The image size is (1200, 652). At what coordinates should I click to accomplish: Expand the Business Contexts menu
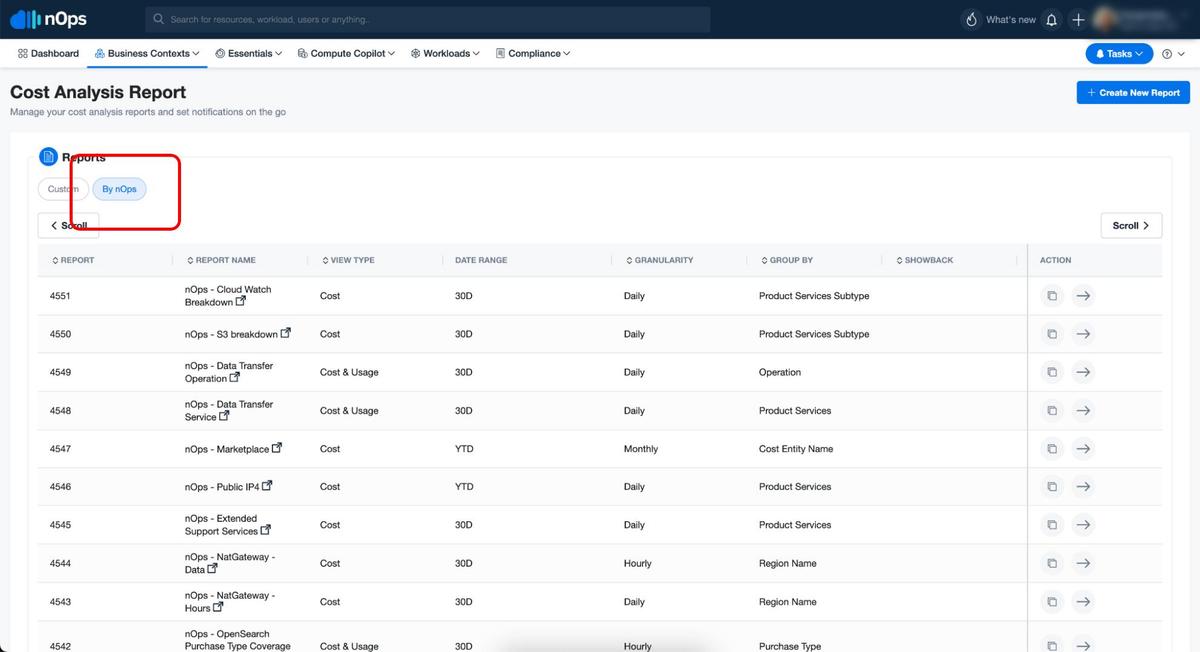pyautogui.click(x=147, y=54)
